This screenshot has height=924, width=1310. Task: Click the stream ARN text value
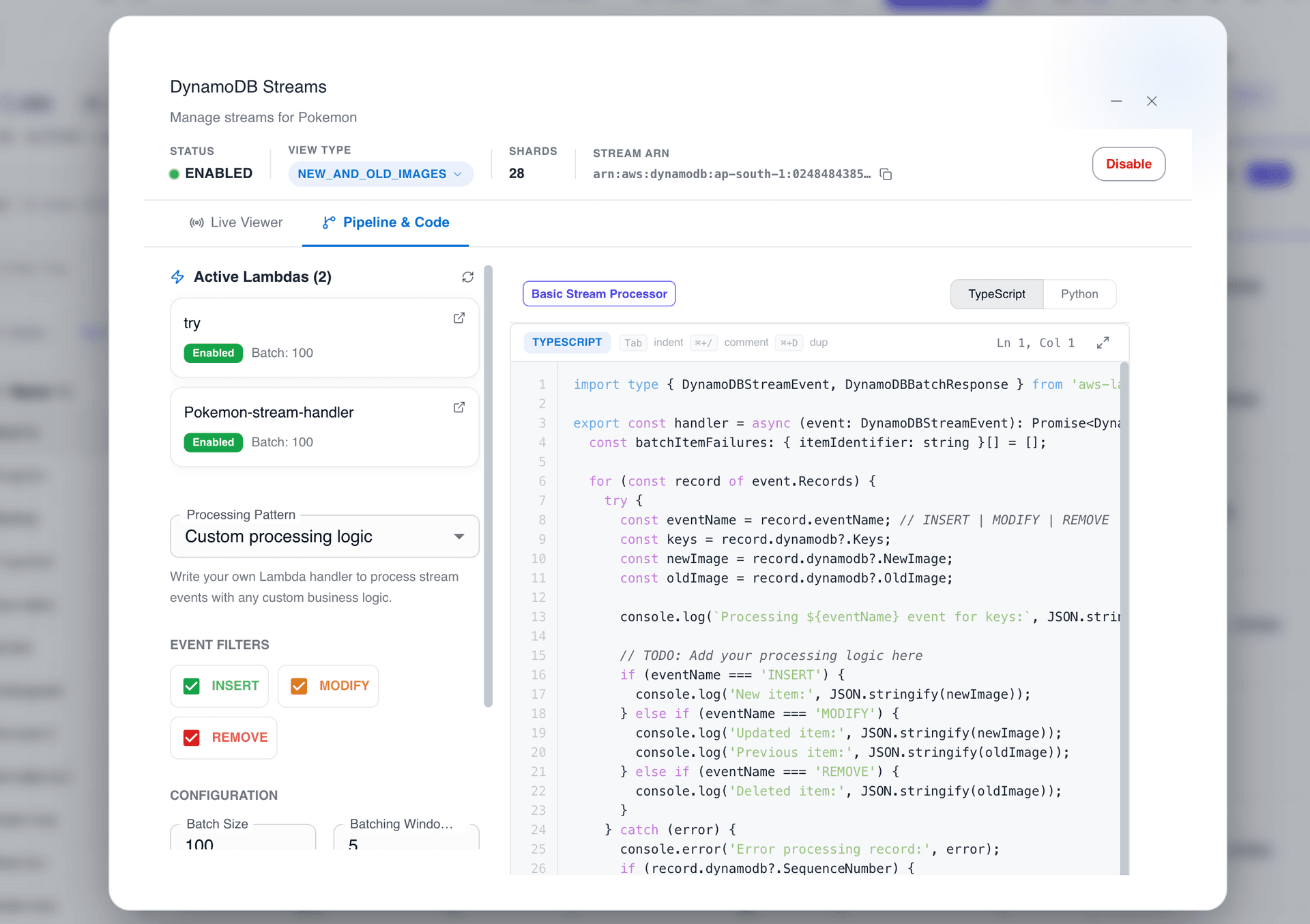[x=731, y=175]
